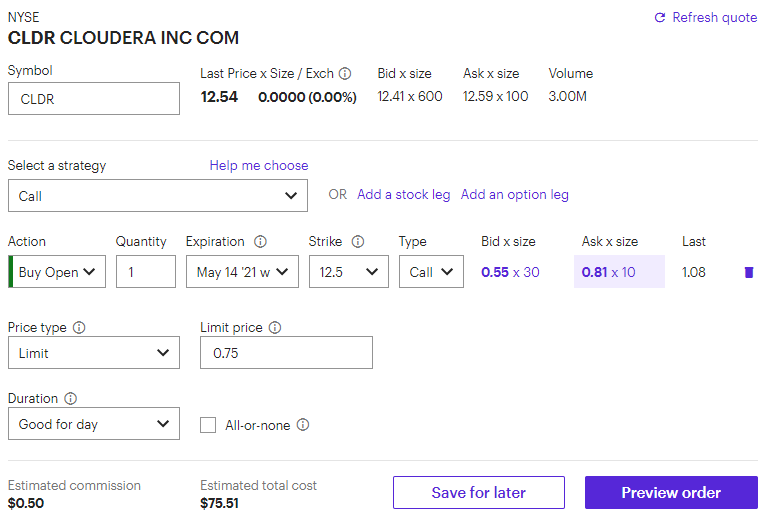Open the strategy dropdown showing Call
The height and width of the screenshot is (532, 770).
click(x=158, y=196)
